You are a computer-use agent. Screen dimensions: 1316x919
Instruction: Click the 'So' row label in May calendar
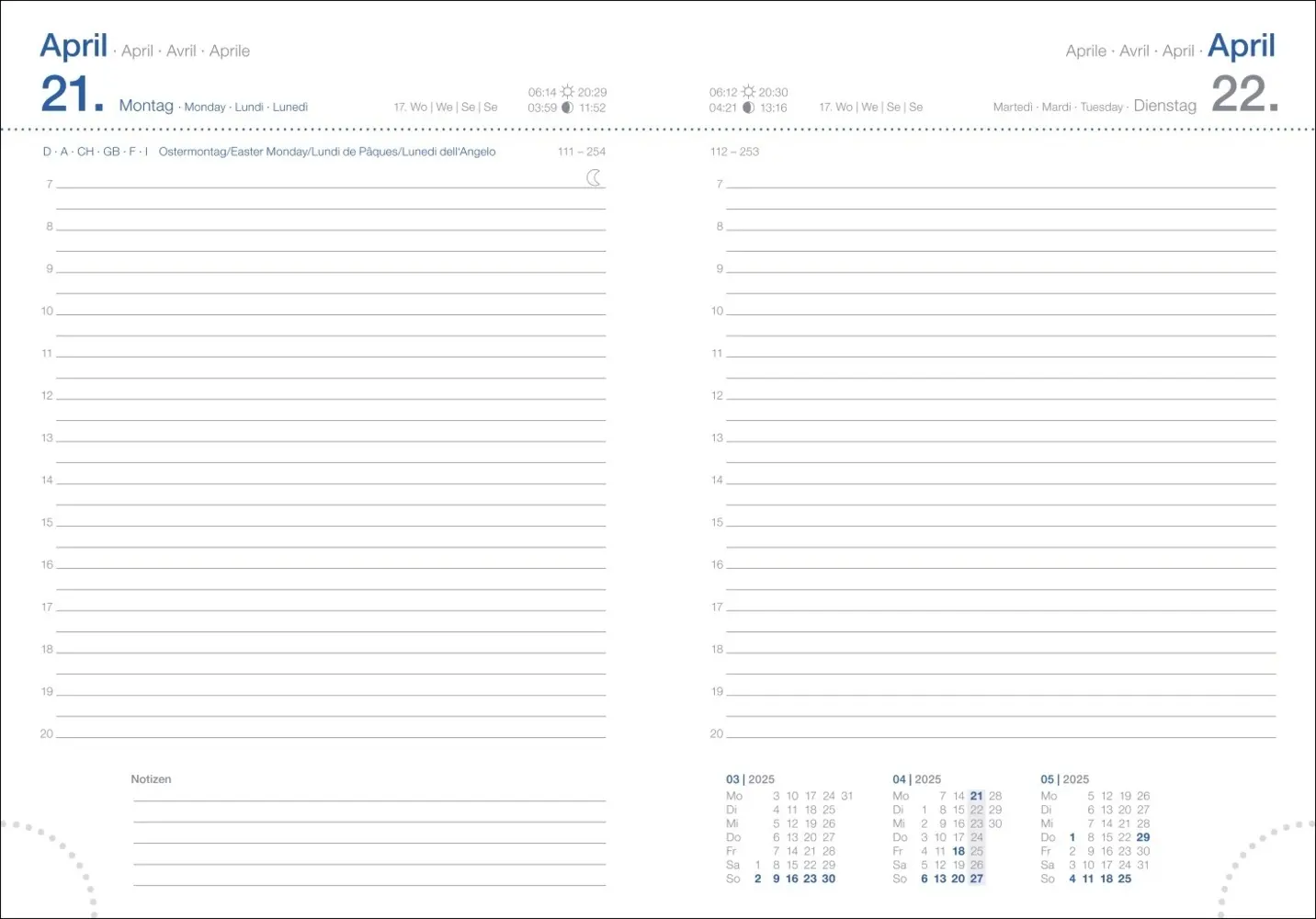pyautogui.click(x=1048, y=879)
